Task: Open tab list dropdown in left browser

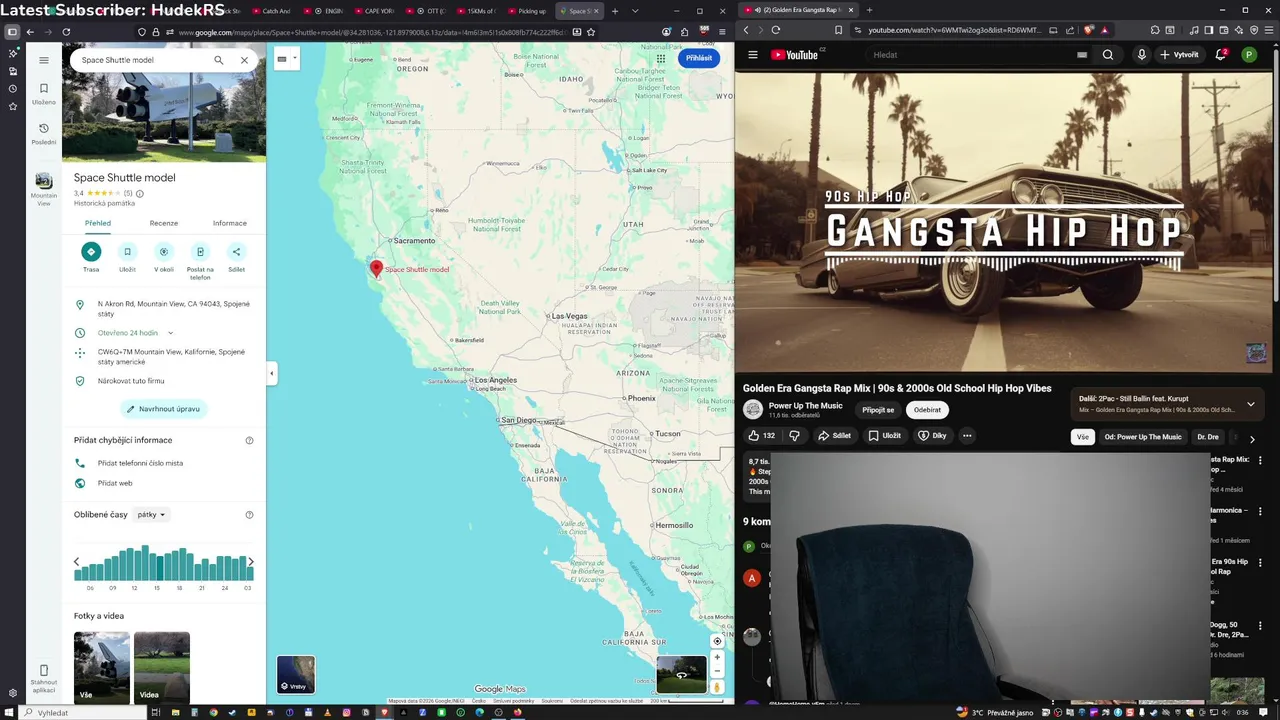Action: point(634,11)
